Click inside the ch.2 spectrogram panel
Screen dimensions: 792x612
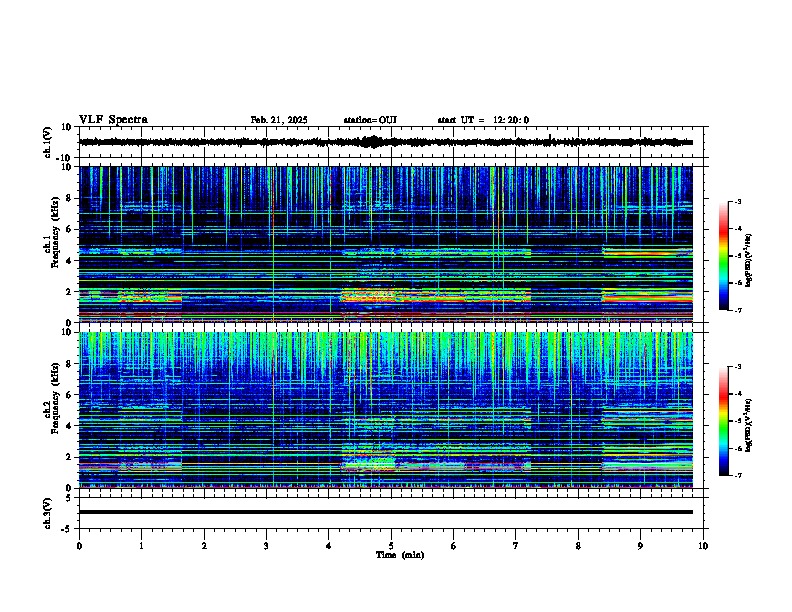point(385,410)
